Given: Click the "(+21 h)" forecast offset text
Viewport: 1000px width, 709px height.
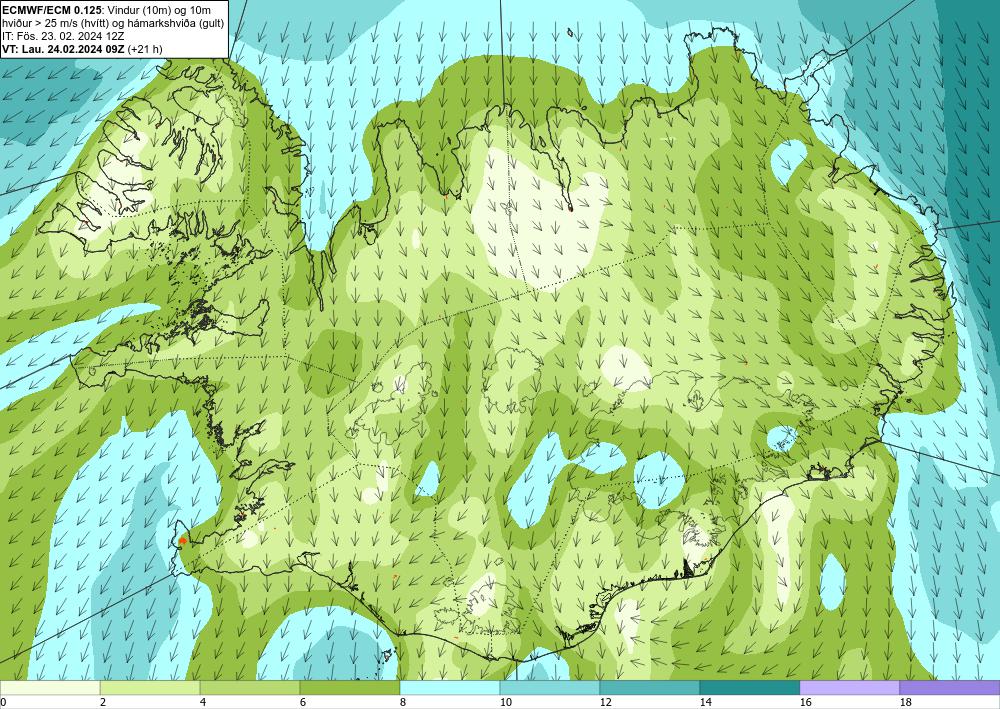Looking at the screenshot, I should pyautogui.click(x=145, y=49).
